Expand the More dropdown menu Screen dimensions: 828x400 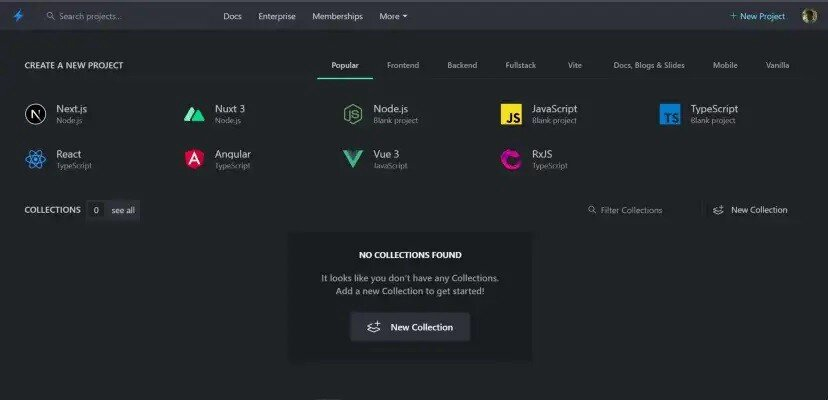coord(393,16)
